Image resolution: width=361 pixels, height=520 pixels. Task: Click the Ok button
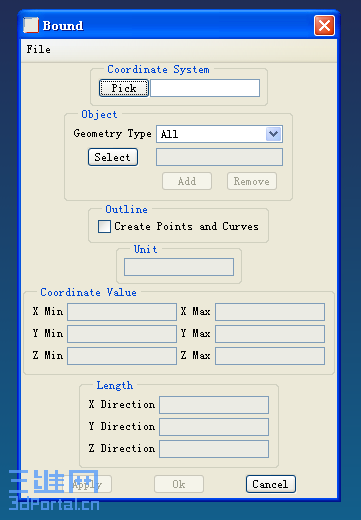179,484
